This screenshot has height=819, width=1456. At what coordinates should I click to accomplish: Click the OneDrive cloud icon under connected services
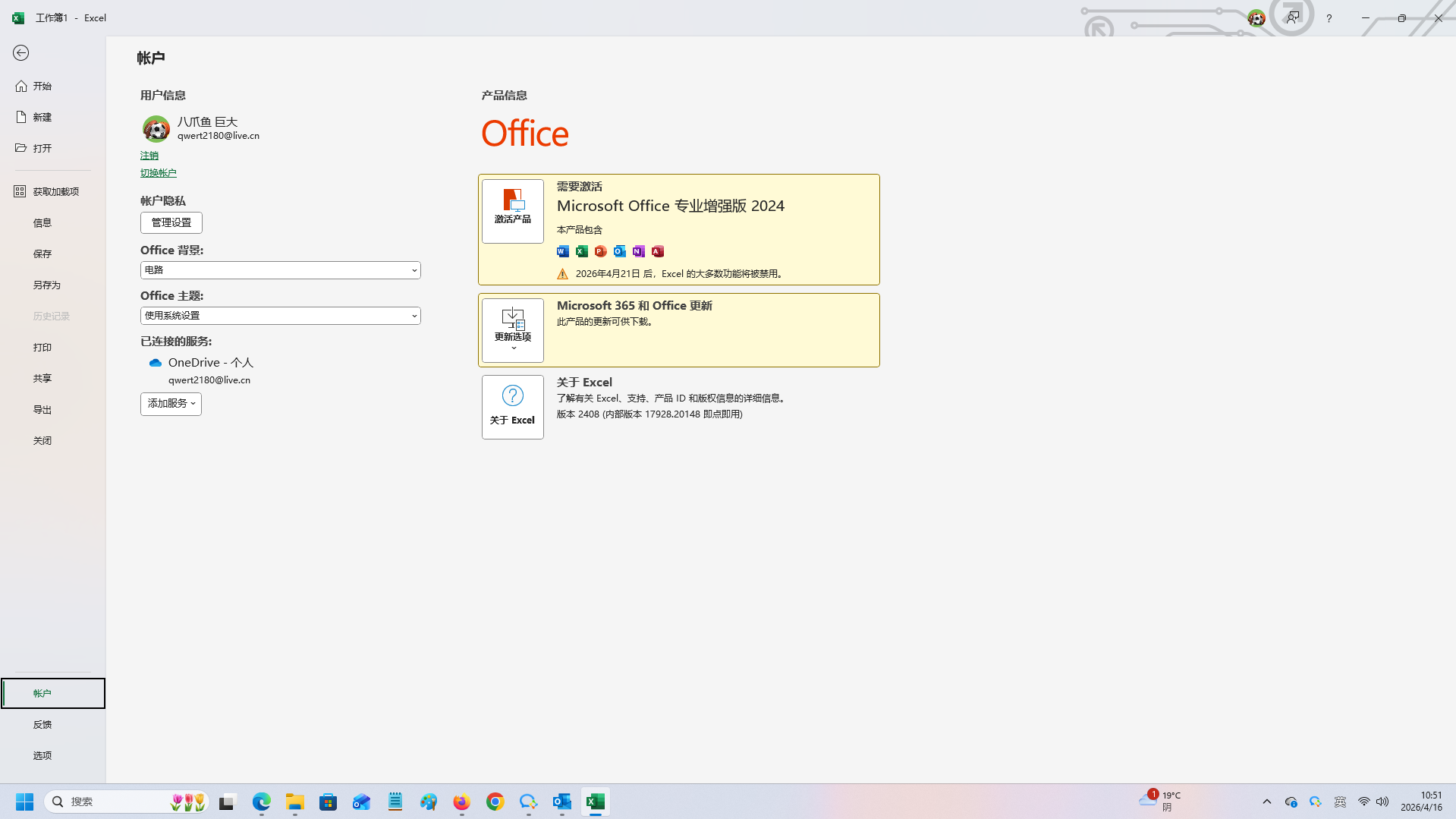(156, 363)
